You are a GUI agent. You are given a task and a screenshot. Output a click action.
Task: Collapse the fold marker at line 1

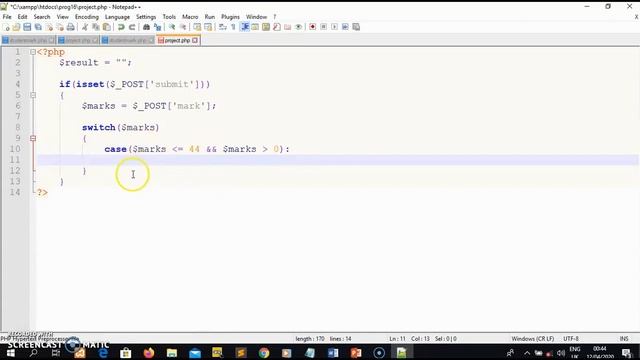(x=33, y=52)
